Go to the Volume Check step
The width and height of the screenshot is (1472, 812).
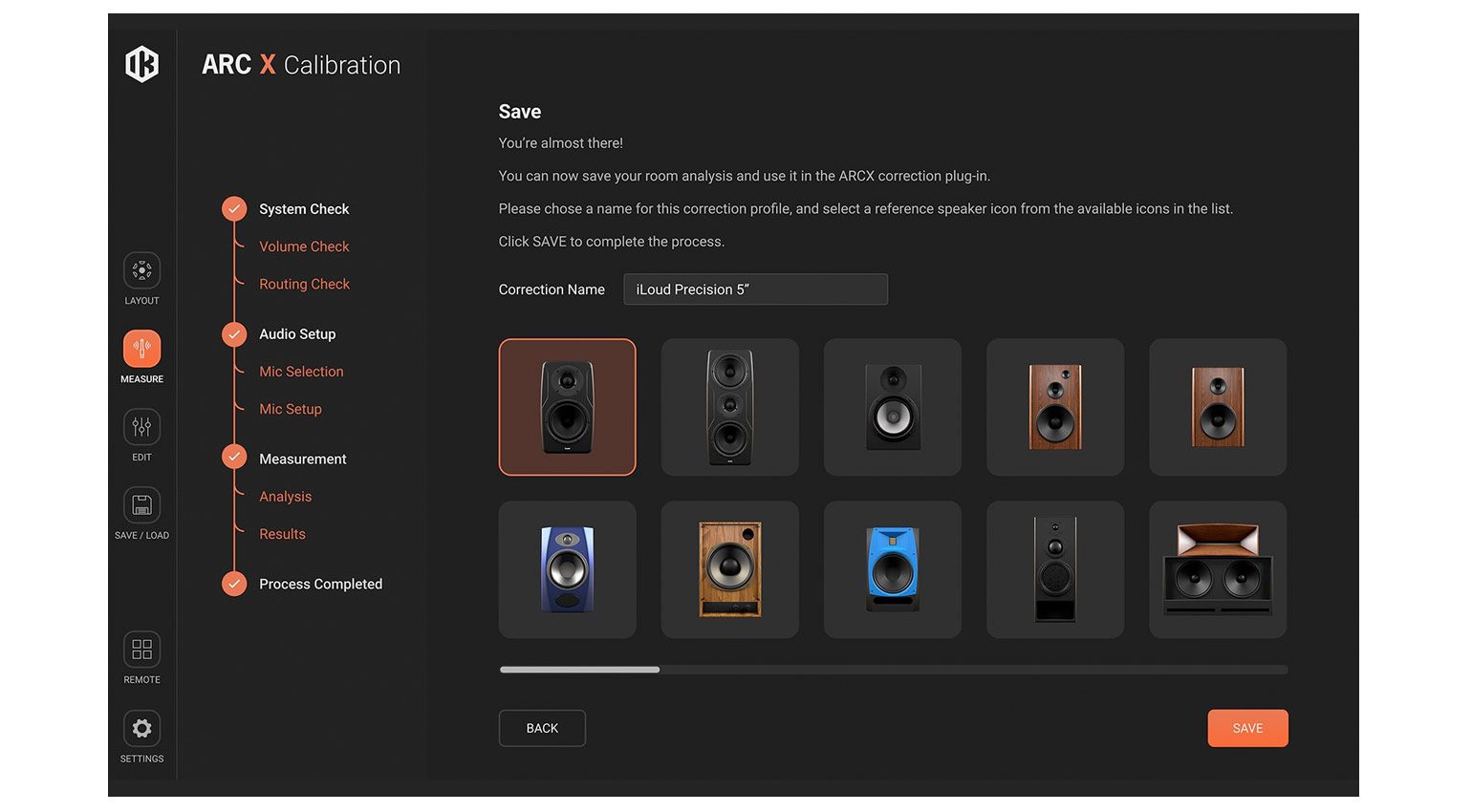click(x=304, y=246)
